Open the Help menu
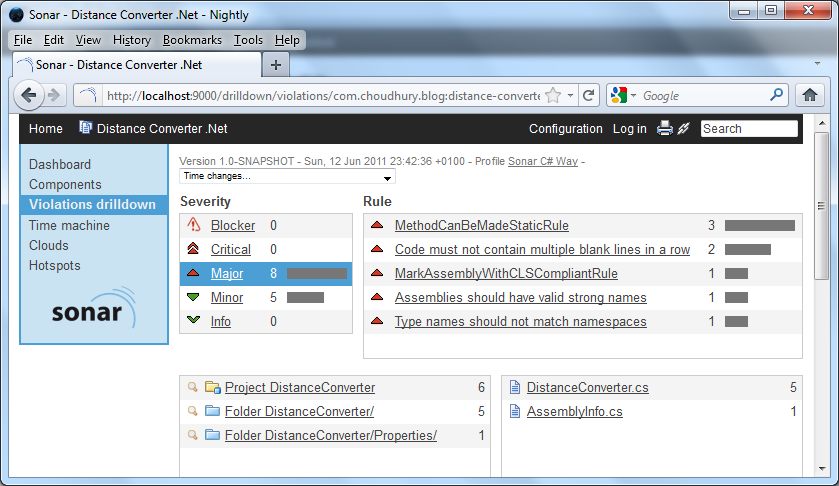The width and height of the screenshot is (839, 486). [x=287, y=40]
